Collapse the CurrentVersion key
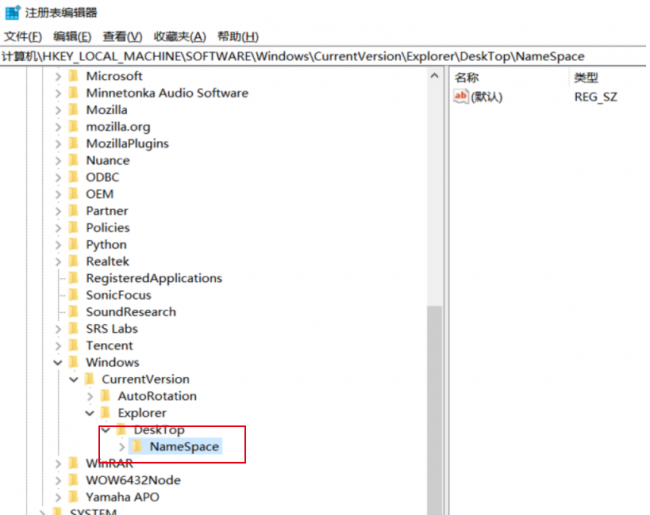 pyautogui.click(x=74, y=379)
